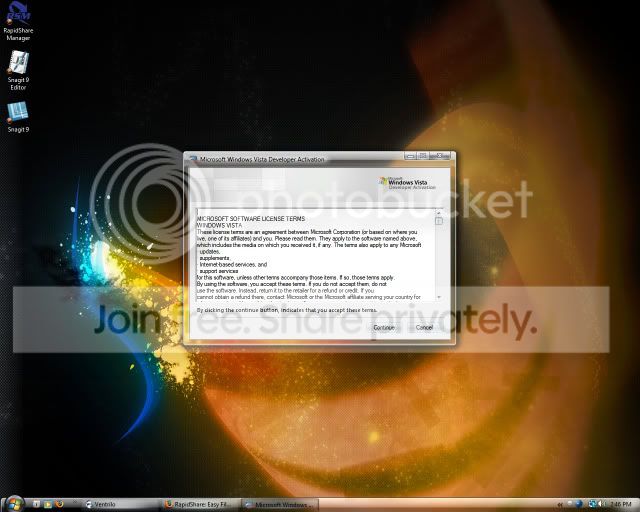Click the Windows Vista Developer Activation logo
The width and height of the screenshot is (640, 512).
tap(407, 183)
